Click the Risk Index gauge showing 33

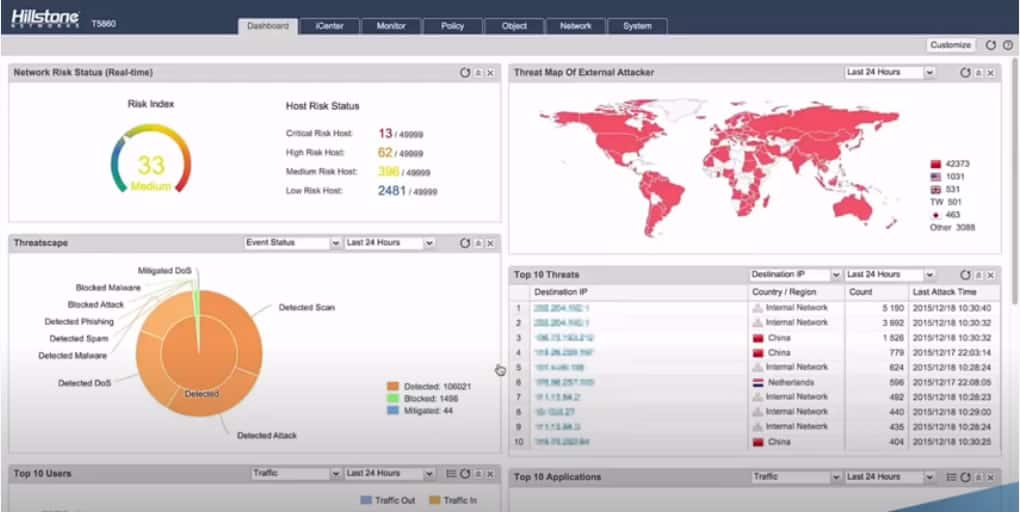pyautogui.click(x=151, y=159)
